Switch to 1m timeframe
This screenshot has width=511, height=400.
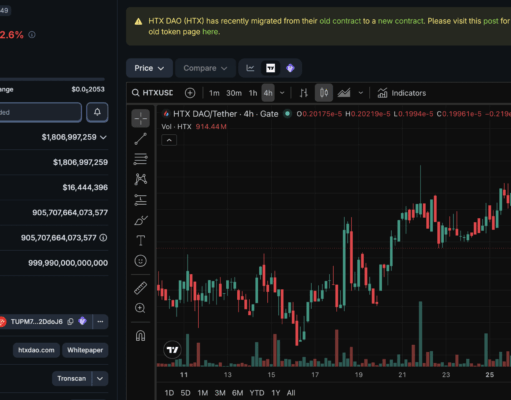click(x=214, y=93)
